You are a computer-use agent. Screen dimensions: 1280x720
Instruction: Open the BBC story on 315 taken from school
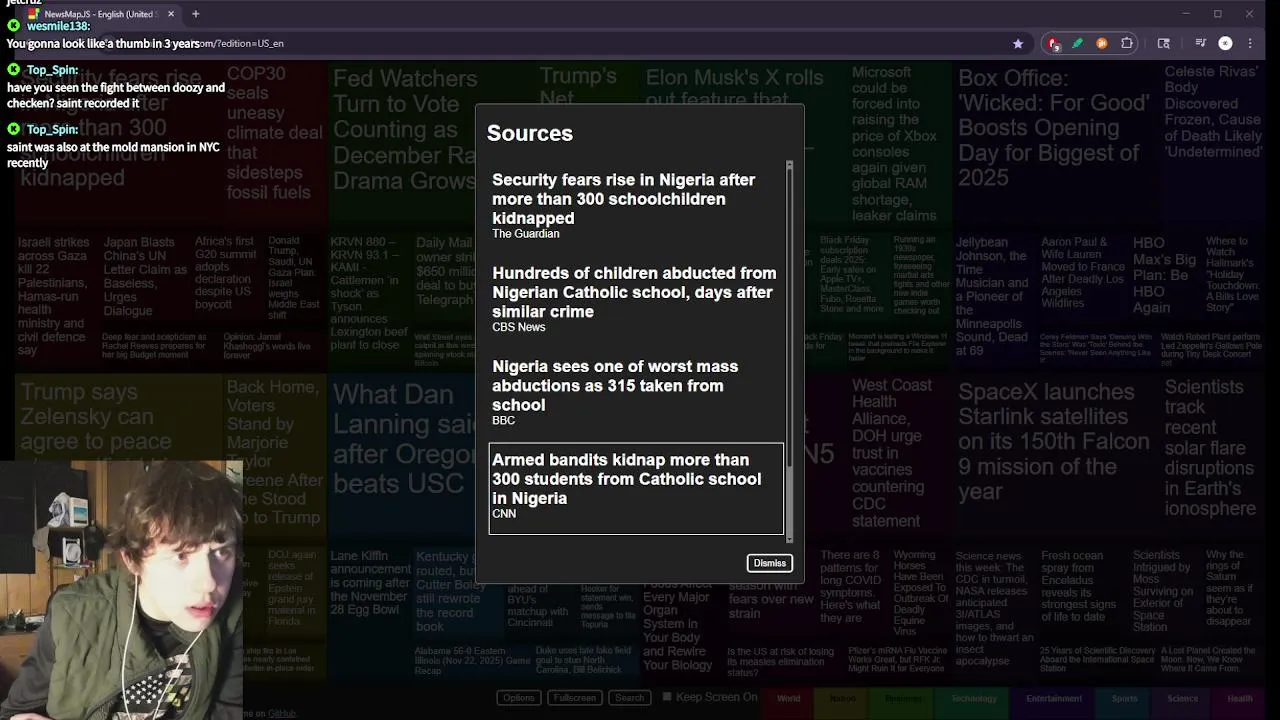click(636, 395)
